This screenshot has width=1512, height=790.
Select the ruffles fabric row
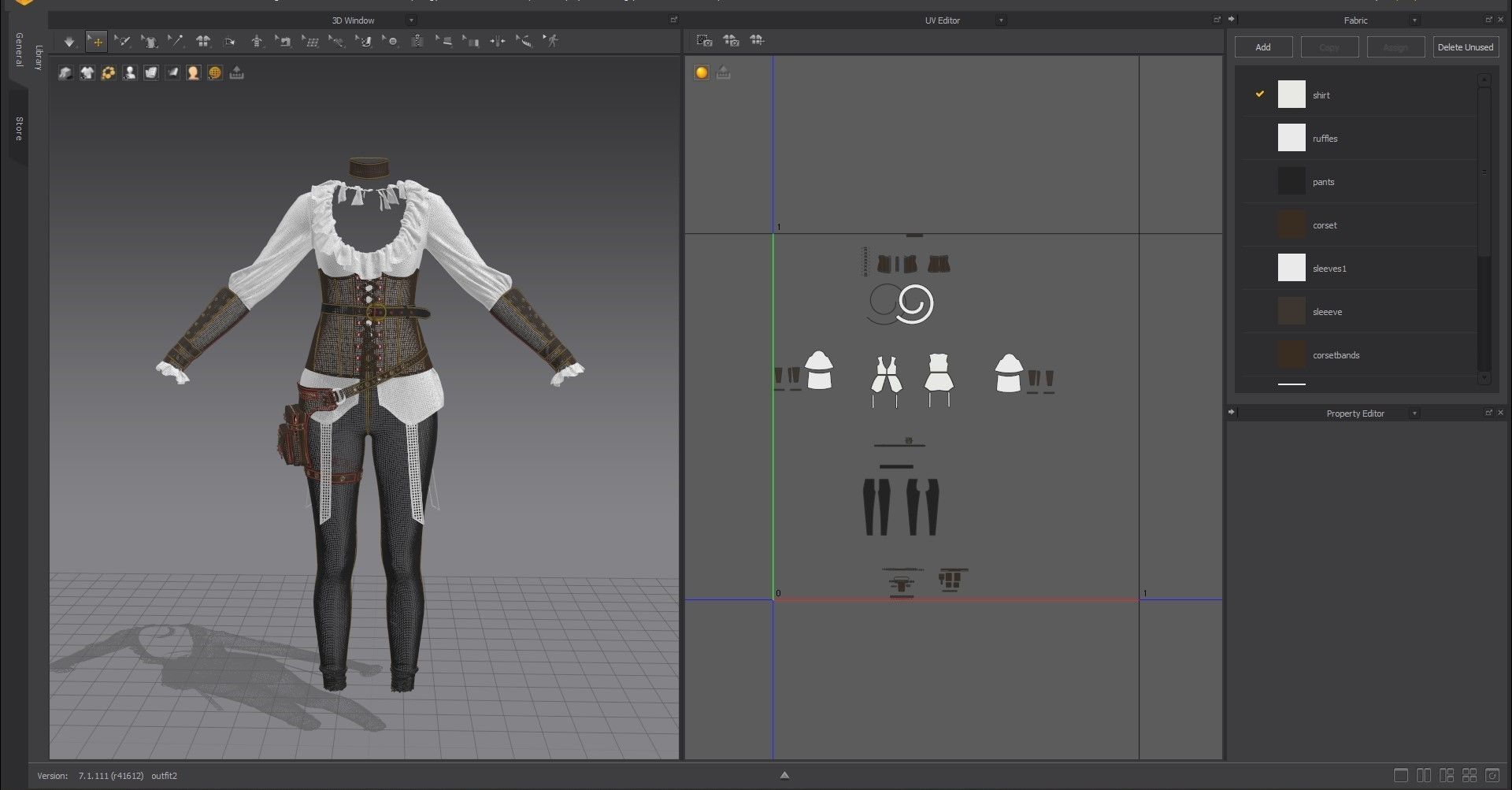click(x=1359, y=139)
